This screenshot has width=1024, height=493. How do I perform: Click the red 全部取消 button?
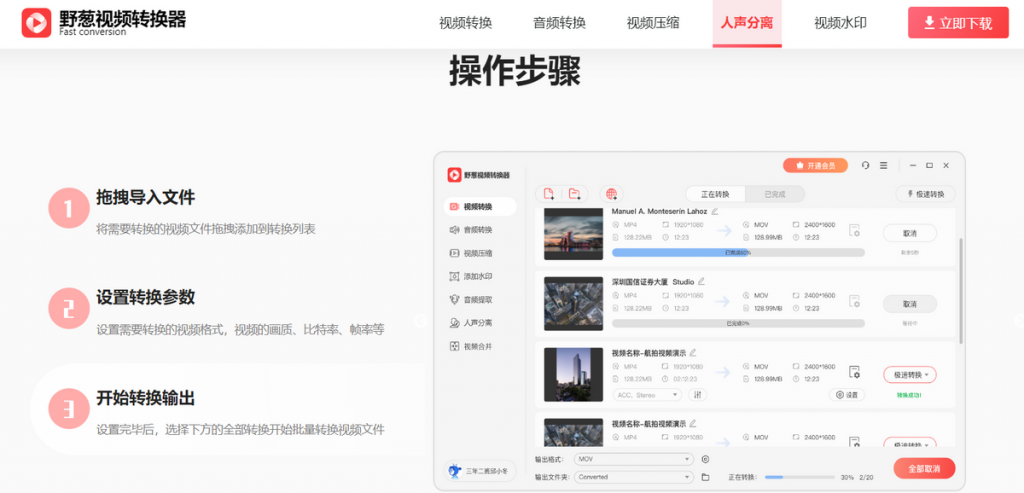[924, 468]
